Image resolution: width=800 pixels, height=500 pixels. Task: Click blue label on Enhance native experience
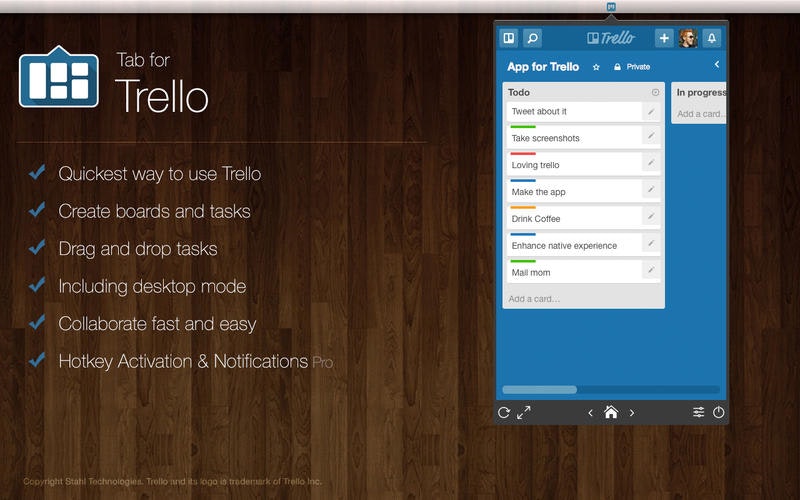coord(523,234)
